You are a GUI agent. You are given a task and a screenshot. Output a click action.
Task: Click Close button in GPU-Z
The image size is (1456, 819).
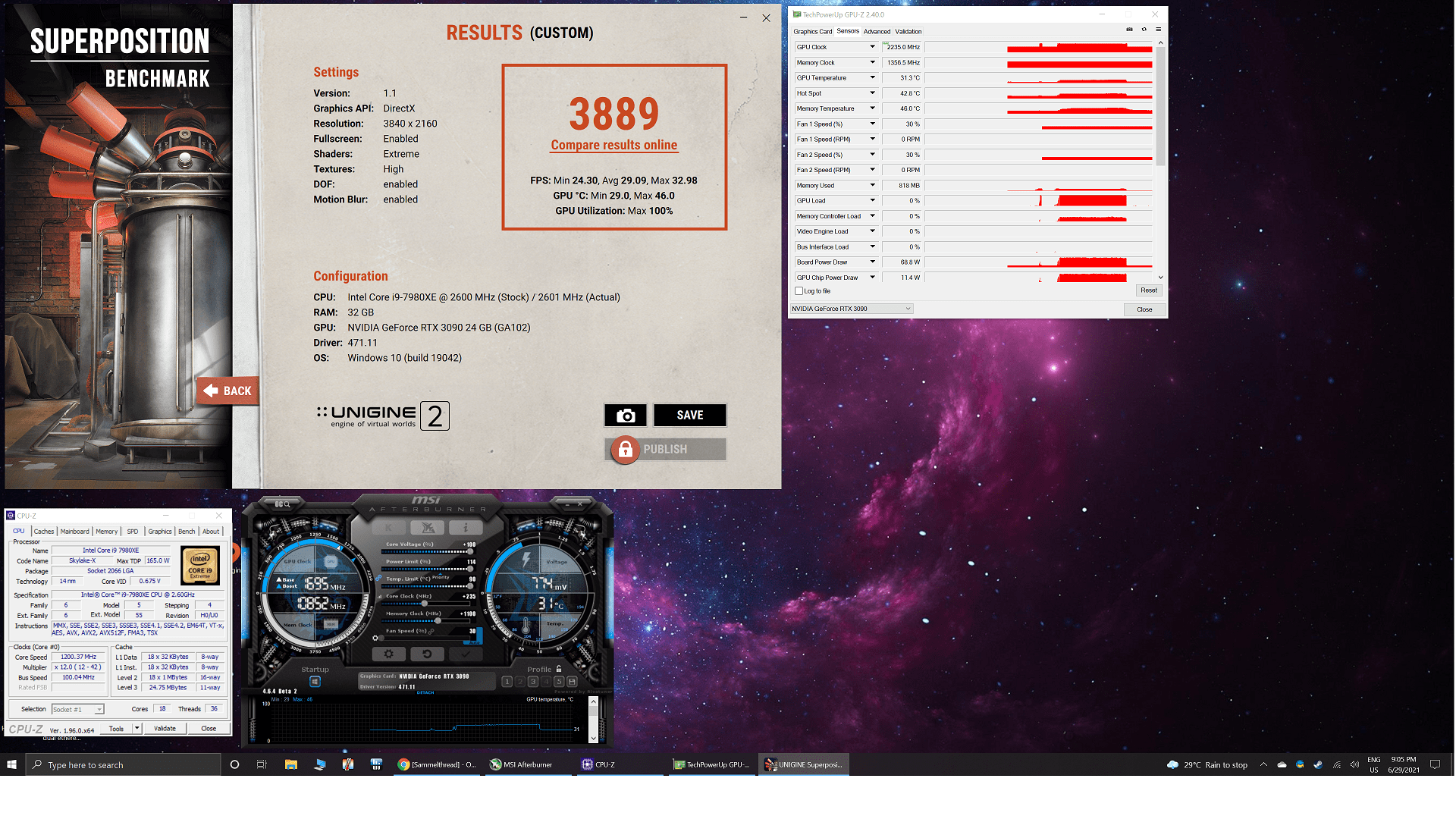coord(1144,309)
